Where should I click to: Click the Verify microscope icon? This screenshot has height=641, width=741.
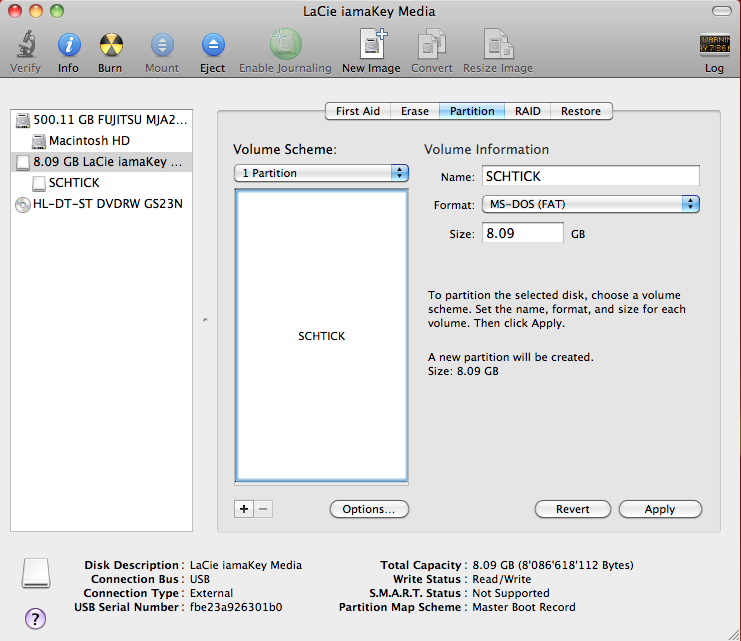tap(25, 46)
